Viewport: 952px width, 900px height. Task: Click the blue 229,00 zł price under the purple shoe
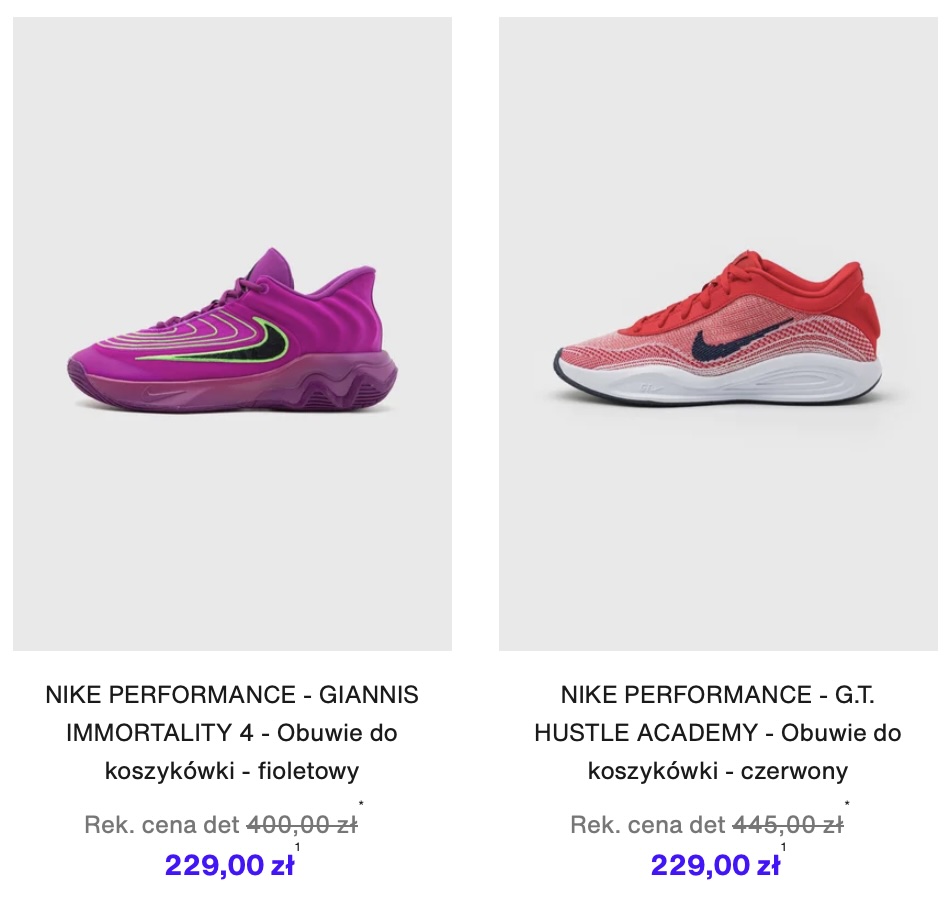click(230, 865)
